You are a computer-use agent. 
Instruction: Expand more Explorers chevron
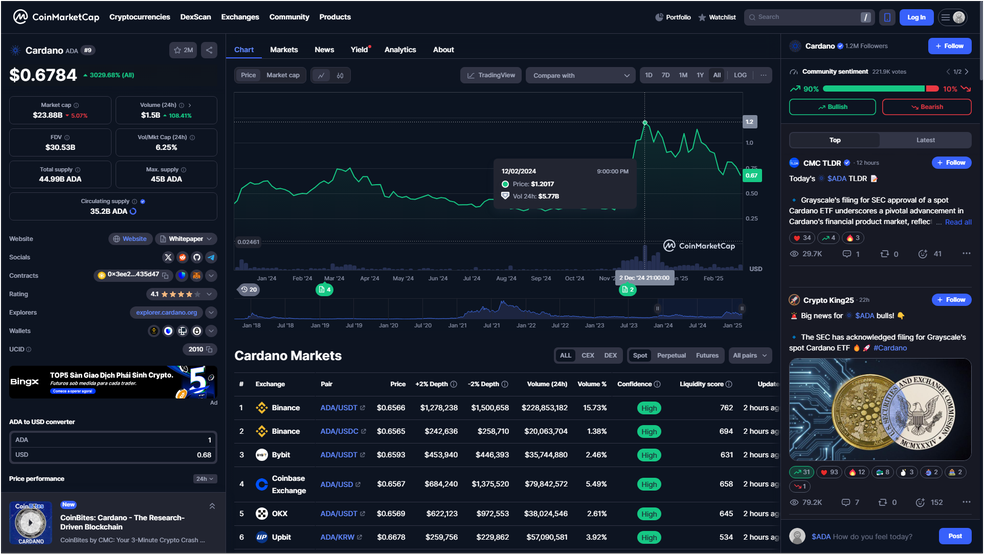211,312
